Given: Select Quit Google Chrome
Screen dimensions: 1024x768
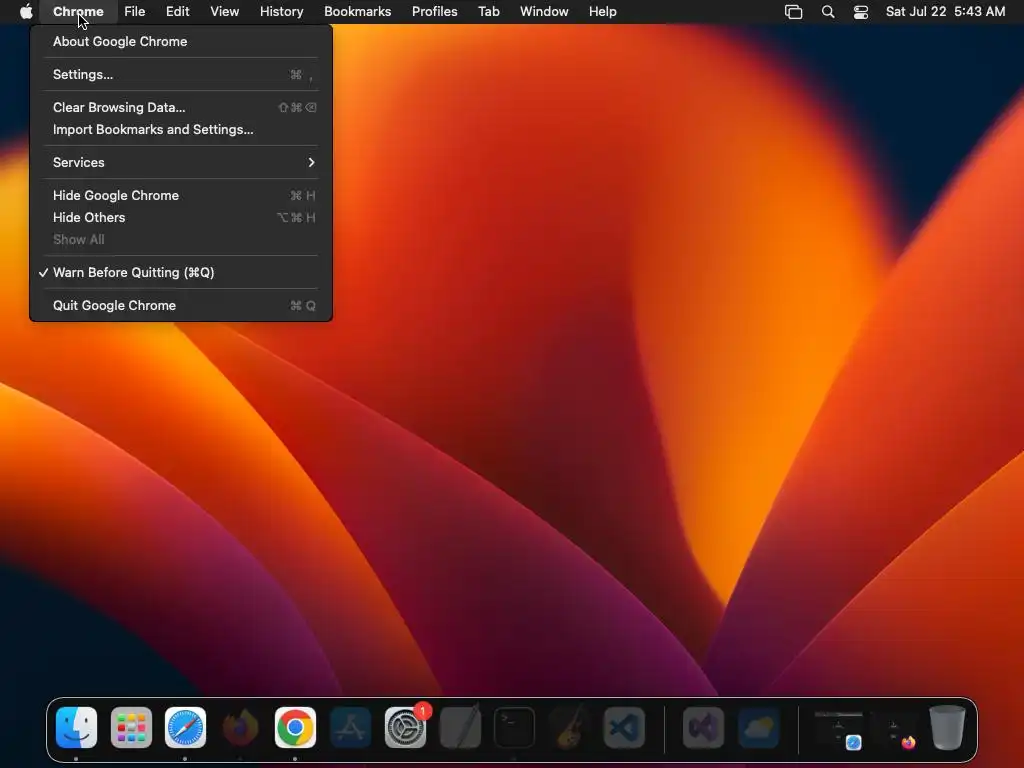Looking at the screenshot, I should click(x=181, y=306).
